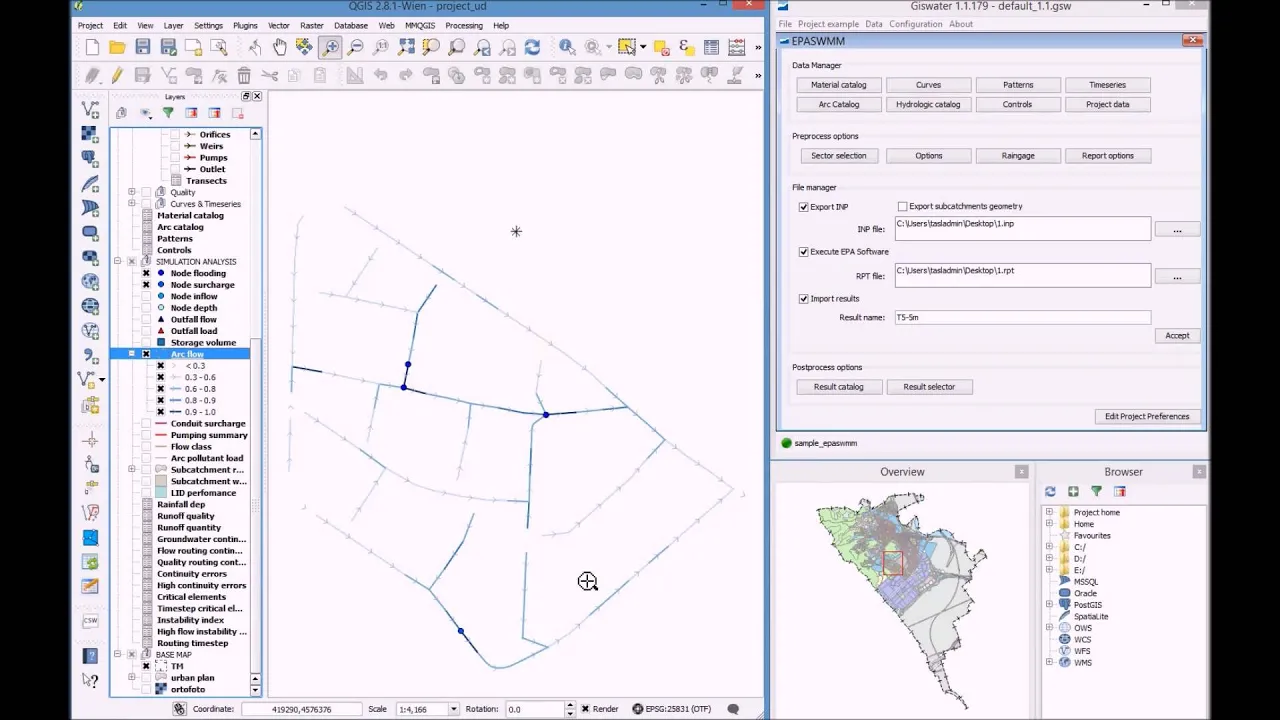Open the Result selector

[x=929, y=387]
